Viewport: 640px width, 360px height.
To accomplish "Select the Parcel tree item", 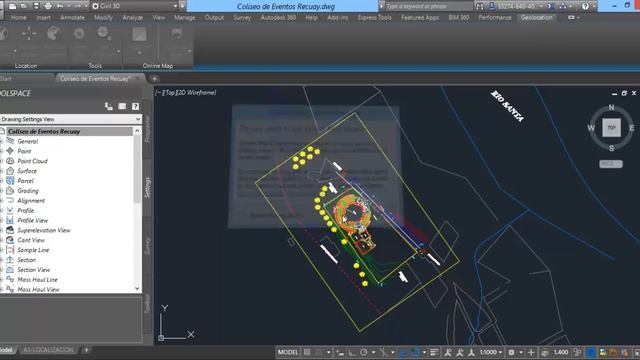I will 25,181.
